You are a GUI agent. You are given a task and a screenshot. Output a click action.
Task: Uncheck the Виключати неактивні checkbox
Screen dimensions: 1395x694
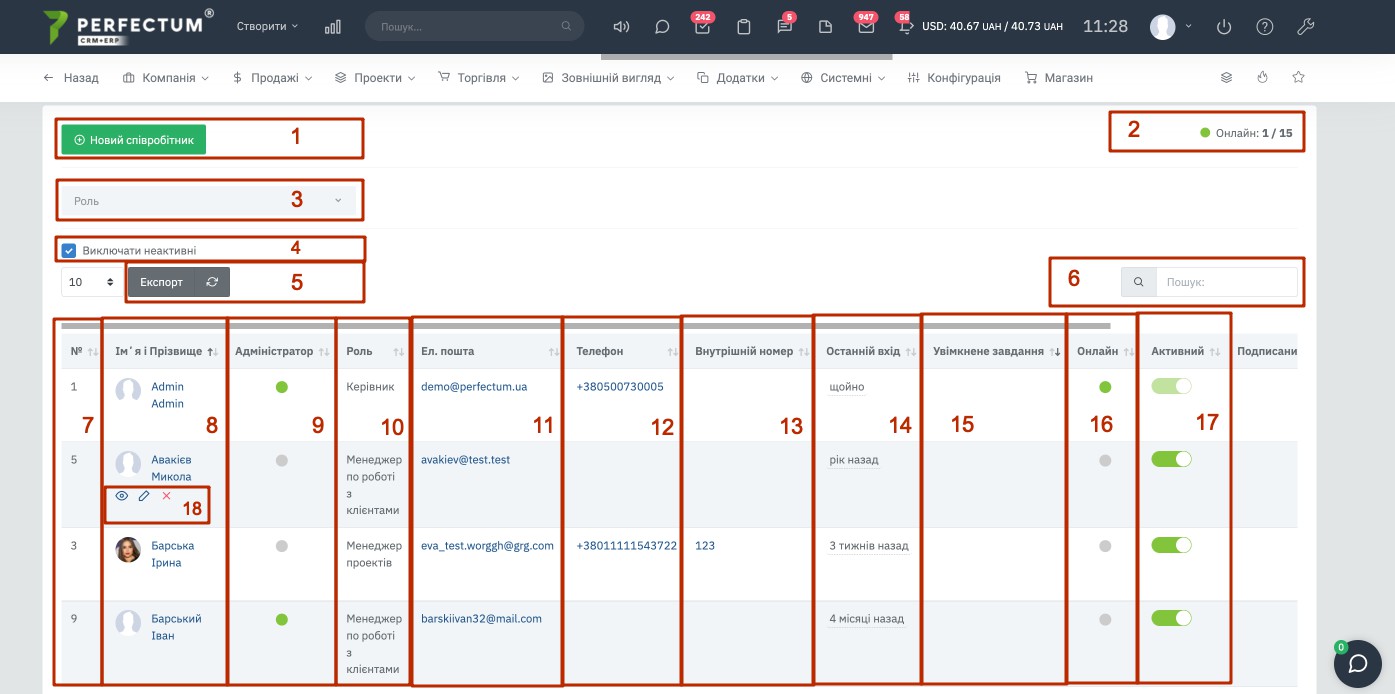(69, 251)
